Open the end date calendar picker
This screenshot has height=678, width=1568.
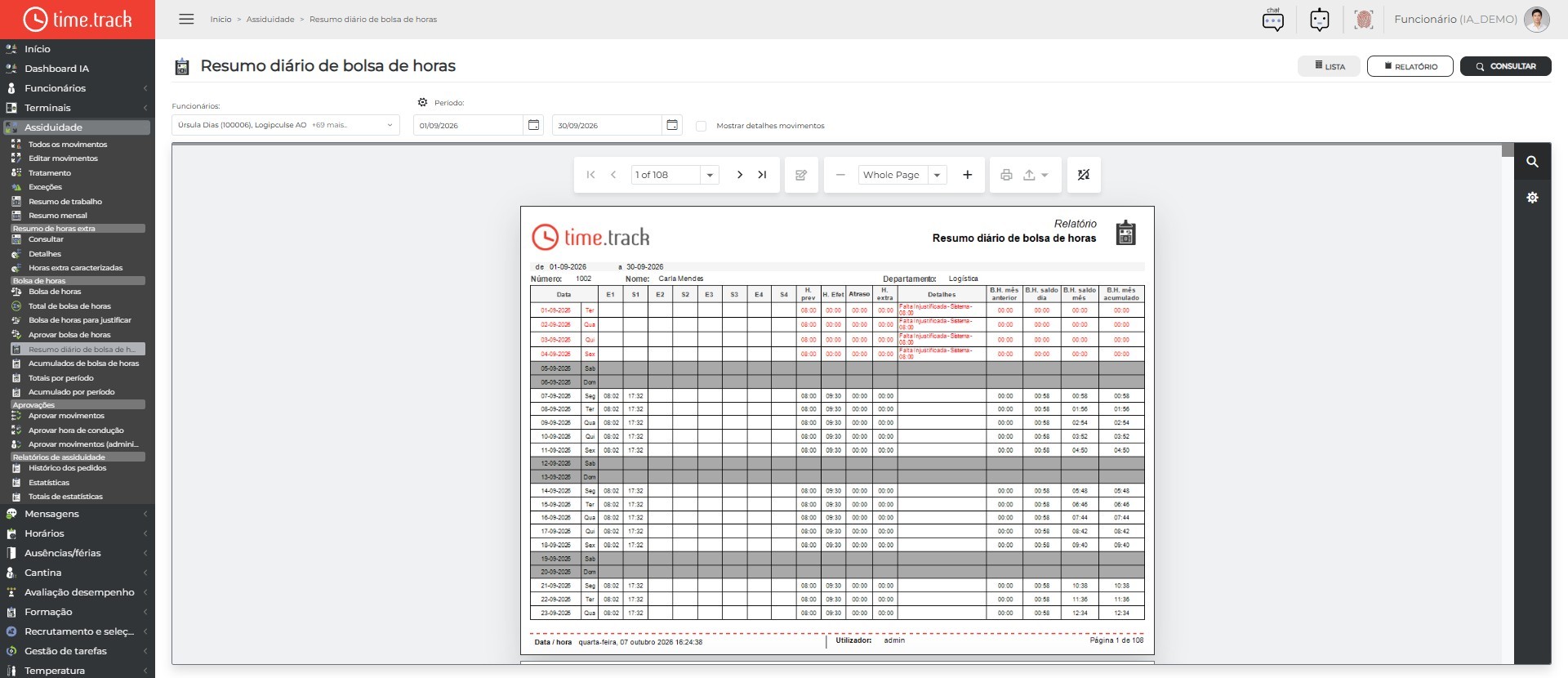click(x=672, y=125)
